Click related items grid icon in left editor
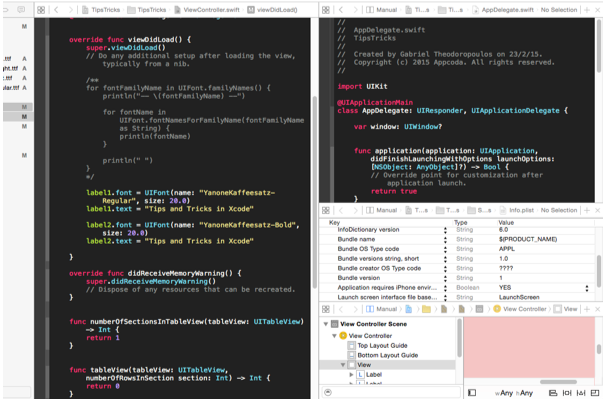This screenshot has width=605, height=401. (x=41, y=9)
